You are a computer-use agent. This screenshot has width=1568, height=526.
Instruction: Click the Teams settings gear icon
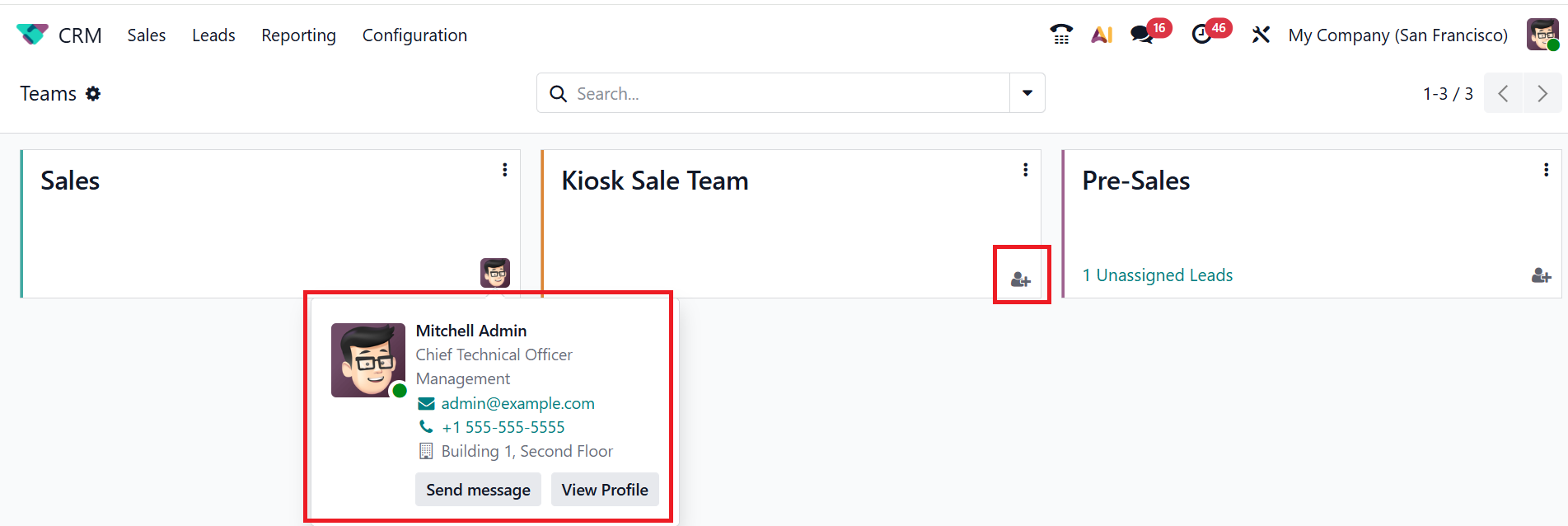(93, 94)
